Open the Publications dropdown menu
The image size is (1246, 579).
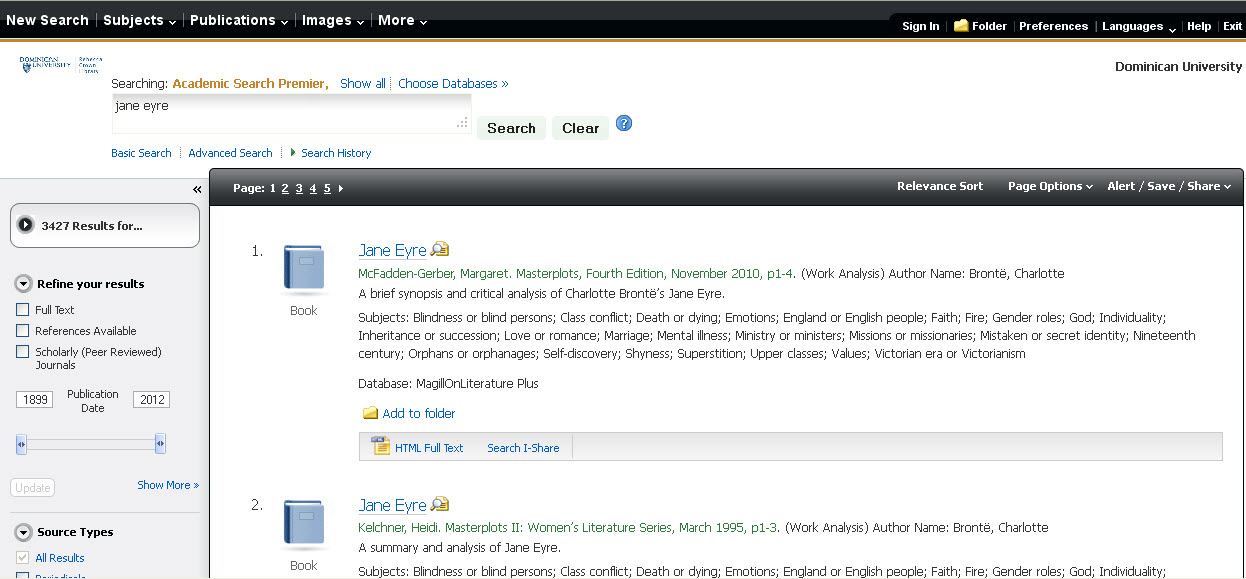pos(239,20)
